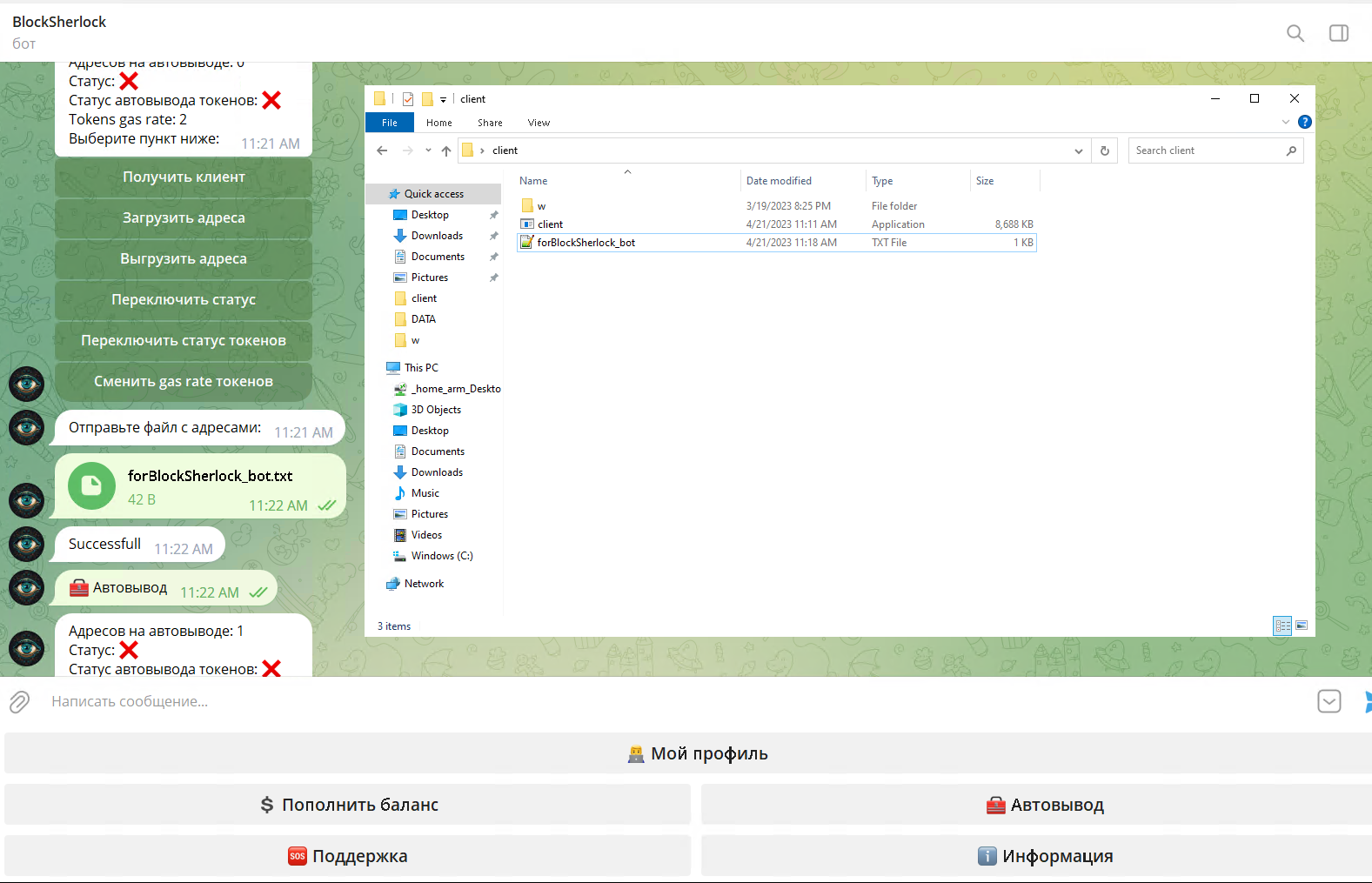The width and height of the screenshot is (1372, 883).
Task: Select Network in navigation pane
Action: click(424, 584)
